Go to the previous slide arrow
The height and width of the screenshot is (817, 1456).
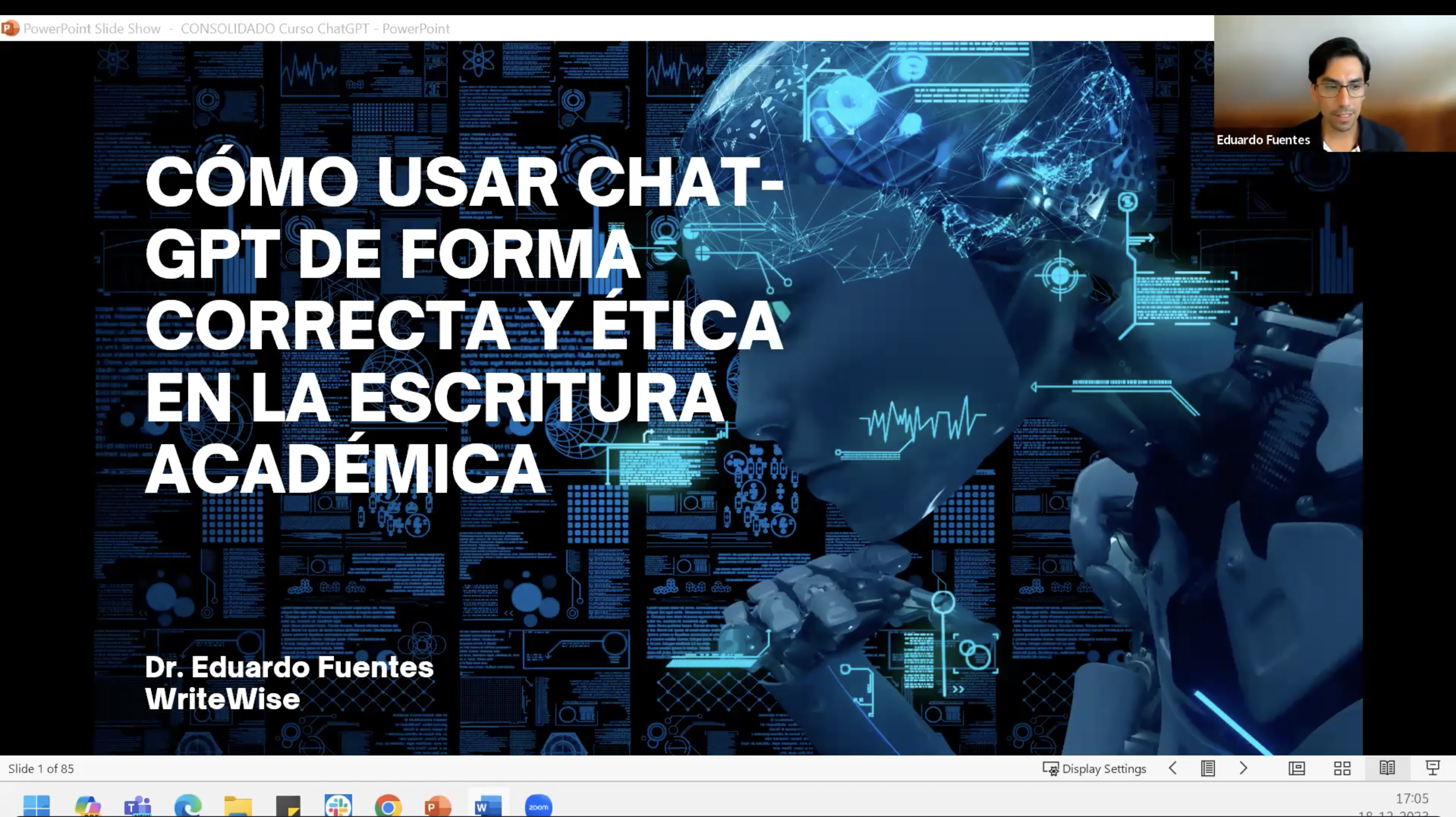1173,768
